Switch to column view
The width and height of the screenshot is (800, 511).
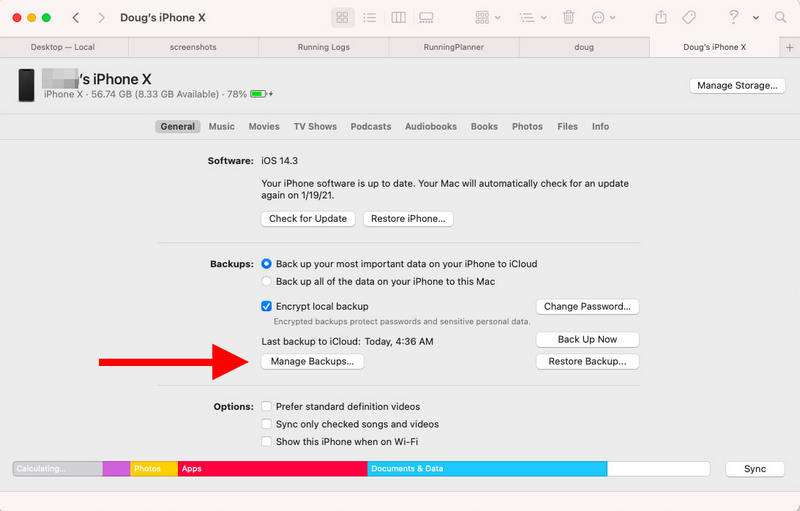click(398, 18)
